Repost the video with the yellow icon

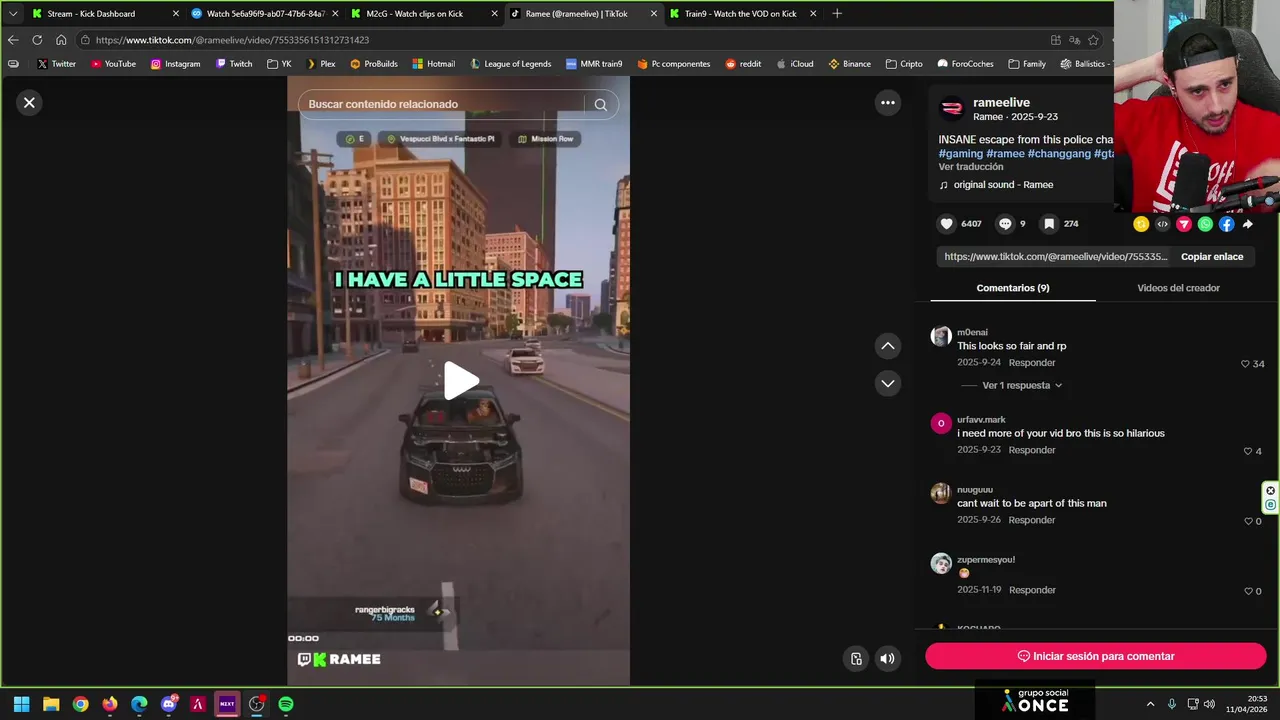(1141, 224)
